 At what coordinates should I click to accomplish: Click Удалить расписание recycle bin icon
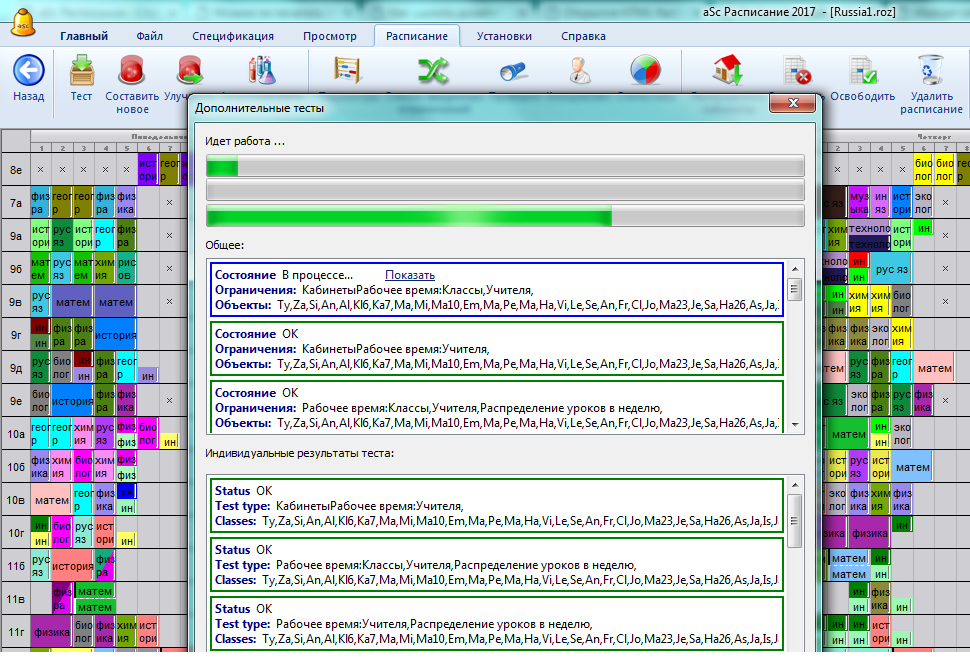[x=930, y=69]
